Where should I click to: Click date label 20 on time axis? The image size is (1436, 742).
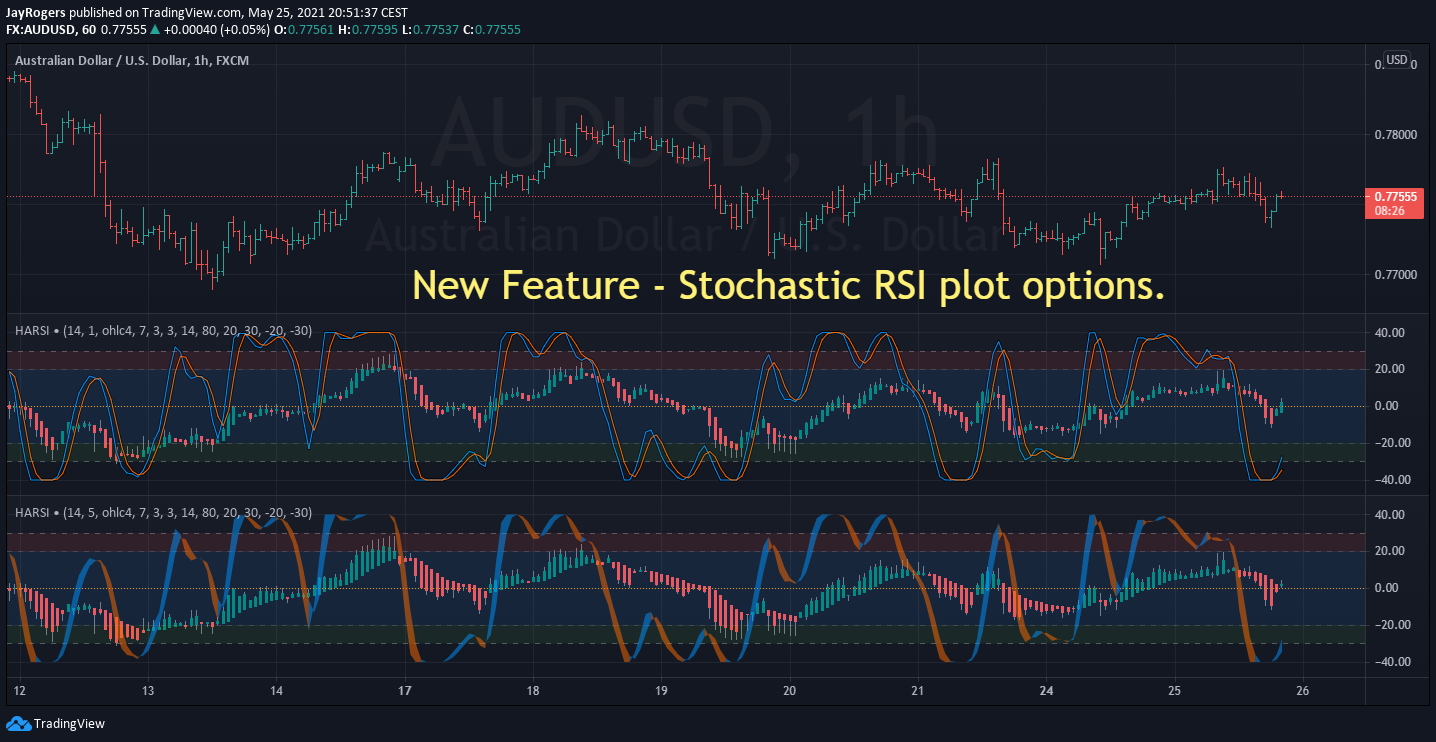[x=789, y=691]
